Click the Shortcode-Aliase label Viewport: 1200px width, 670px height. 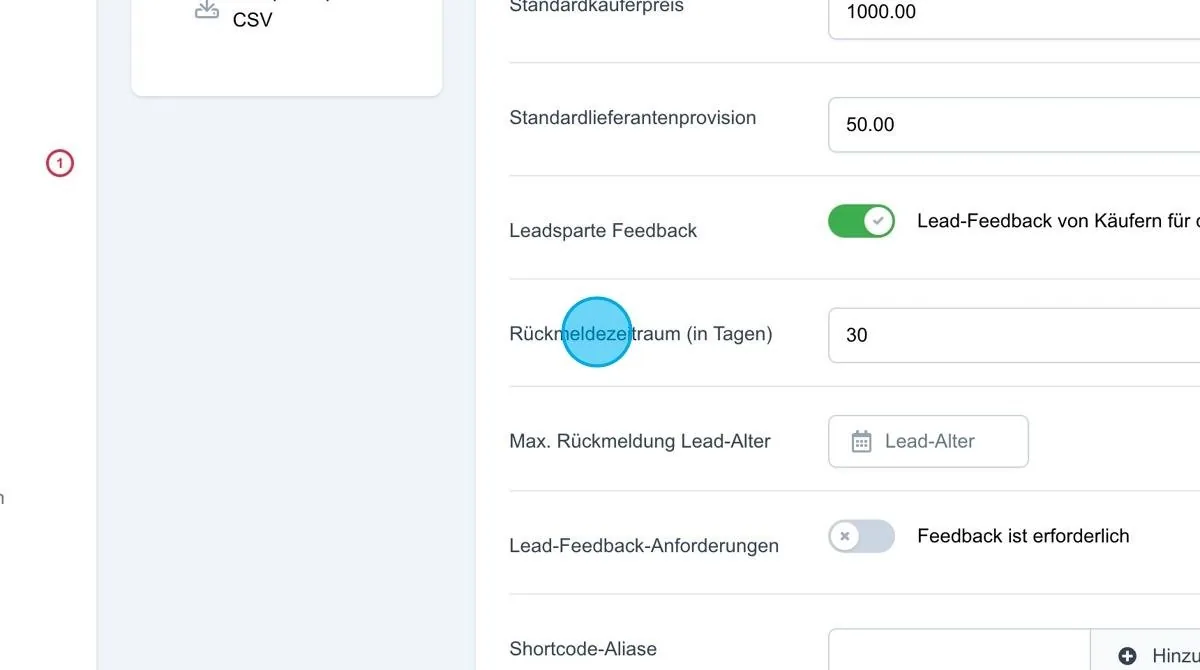click(x=583, y=649)
